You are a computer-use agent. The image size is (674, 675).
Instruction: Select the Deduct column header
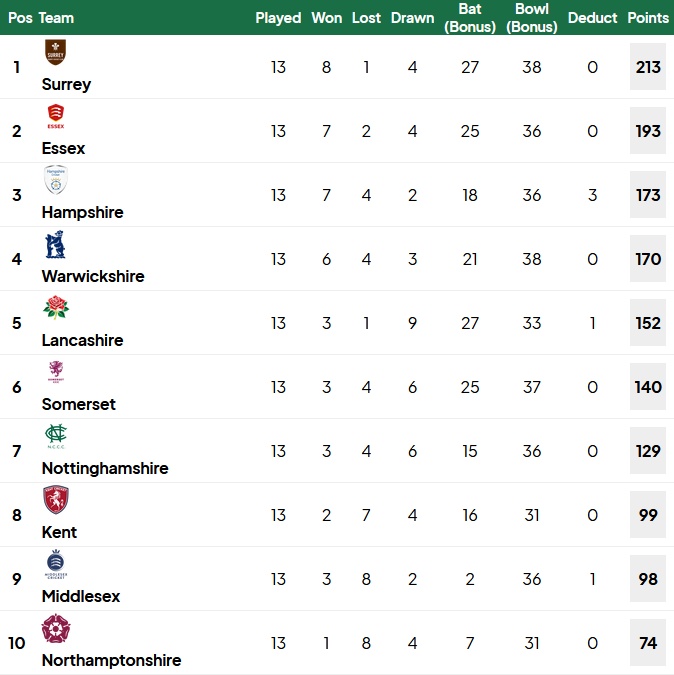592,18
